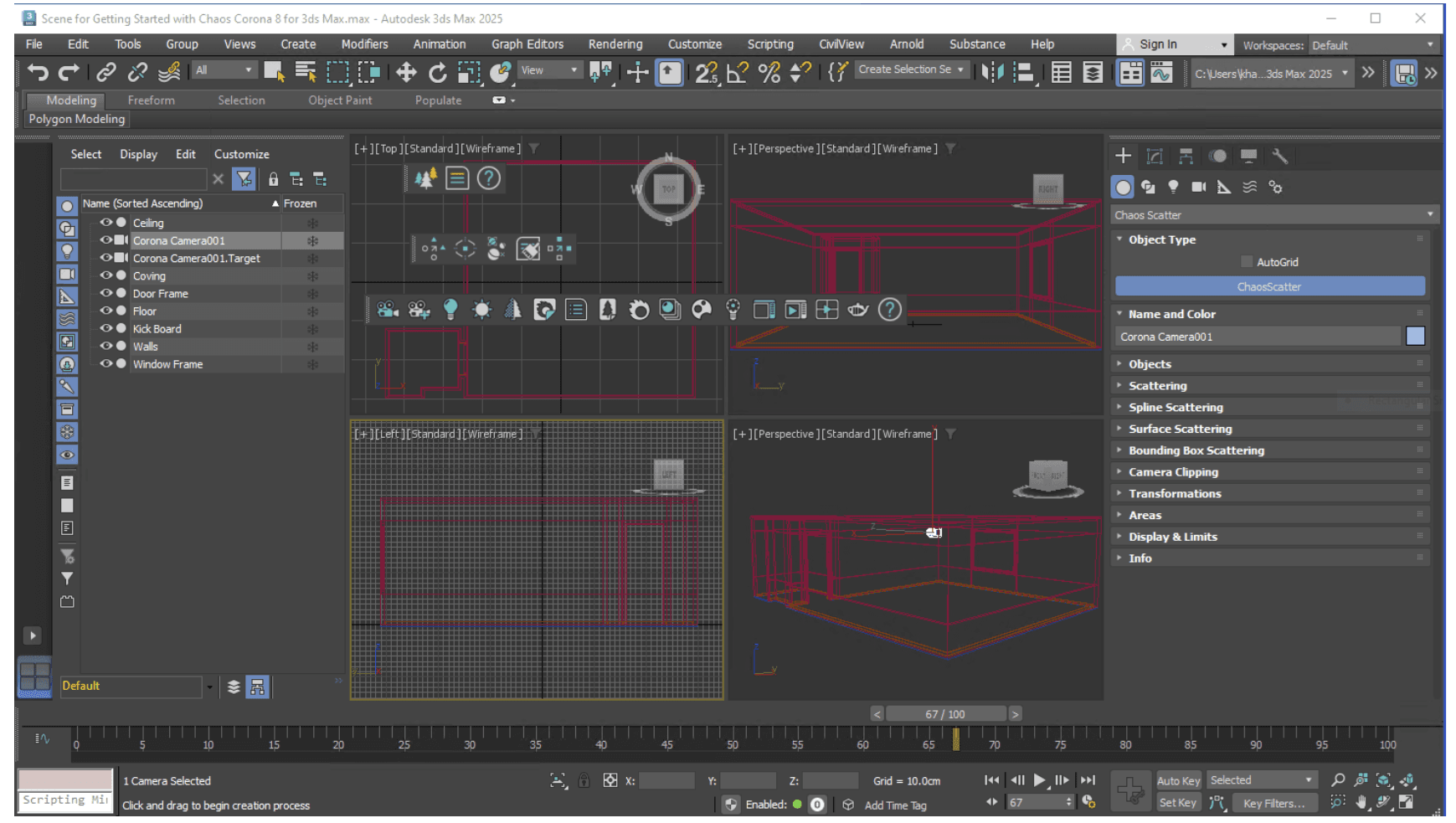Click the object name field Corona Camera001
Image resolution: width=1456 pixels, height=823 pixels.
(x=1258, y=337)
